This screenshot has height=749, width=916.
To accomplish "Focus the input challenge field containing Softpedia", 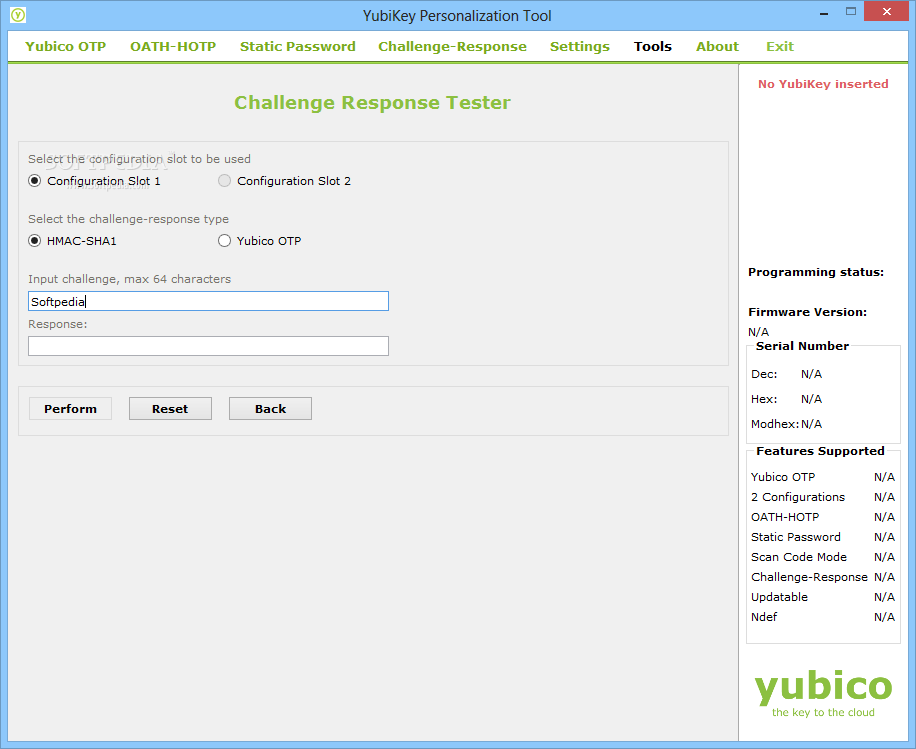I will point(208,301).
